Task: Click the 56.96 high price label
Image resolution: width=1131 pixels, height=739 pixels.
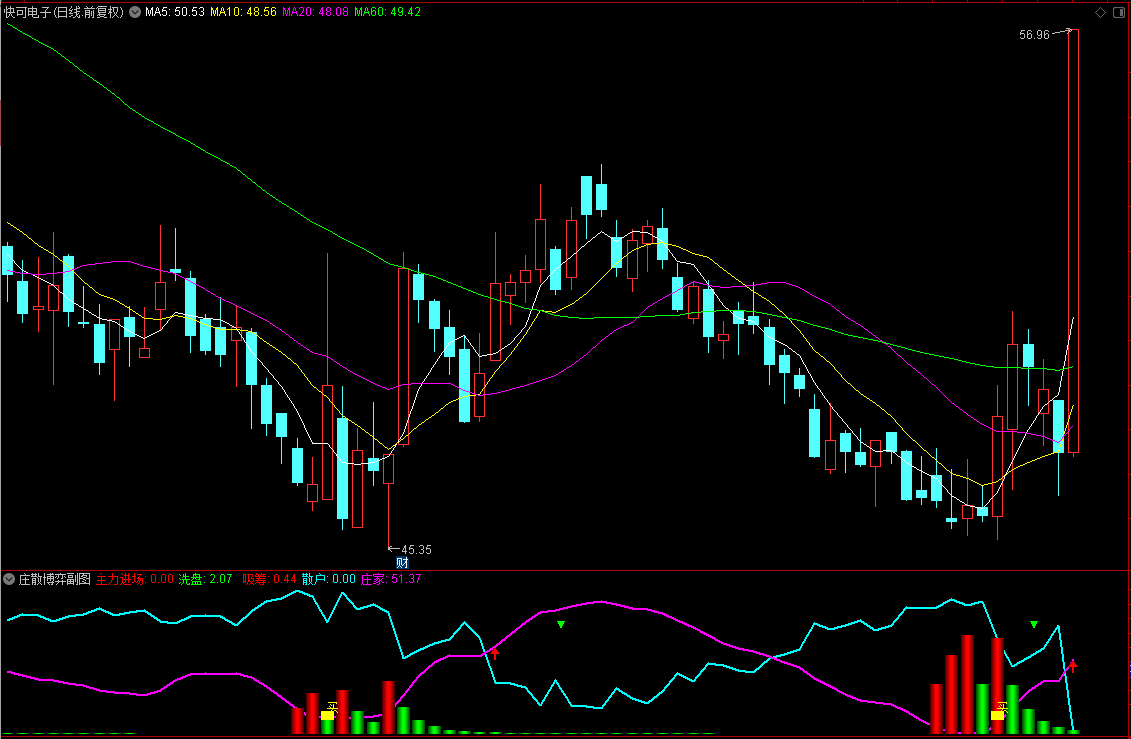Action: (1034, 35)
